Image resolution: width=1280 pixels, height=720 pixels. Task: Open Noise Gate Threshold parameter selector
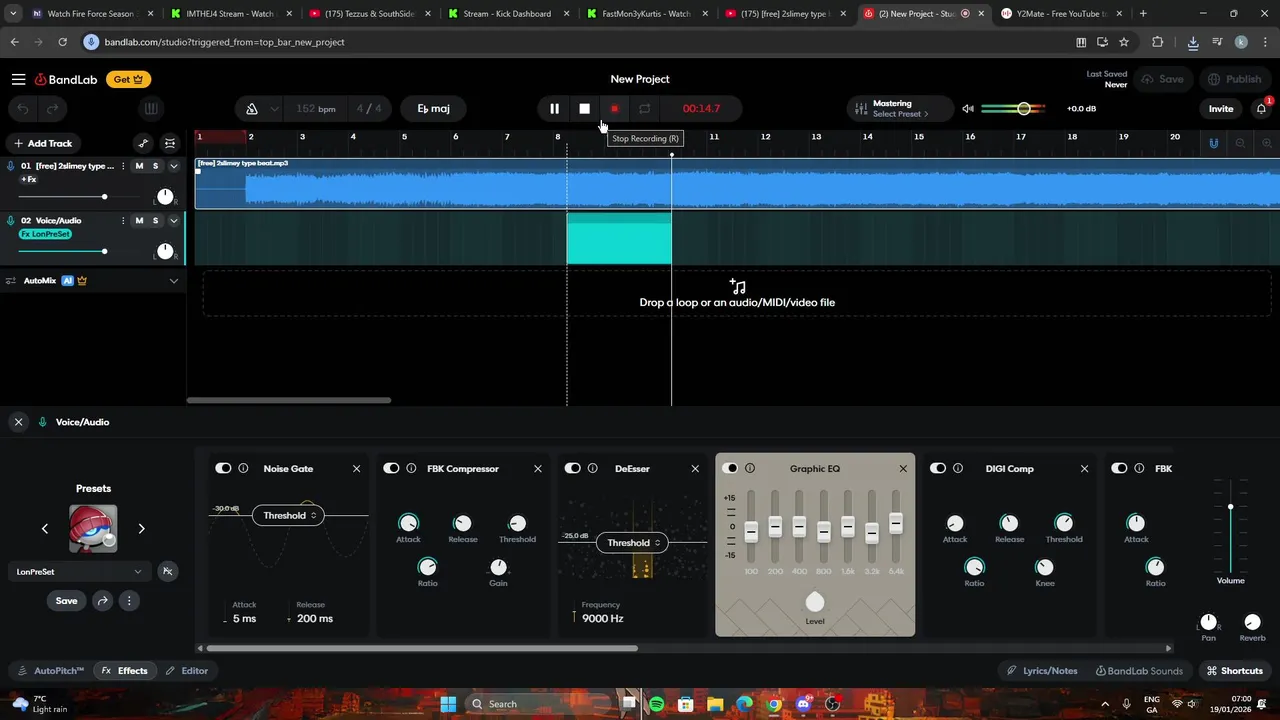[287, 515]
